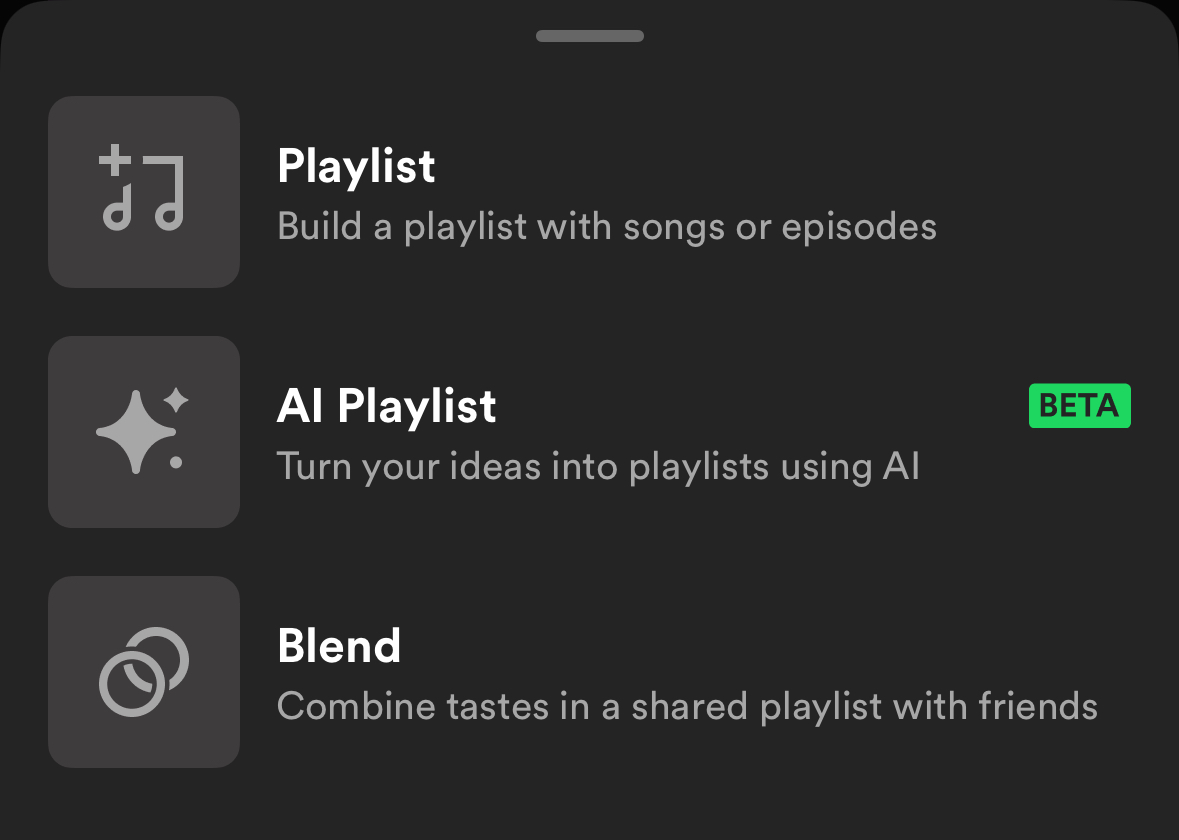This screenshot has width=1179, height=840.
Task: Click the small dot beside the sparkle
Action: tap(176, 462)
